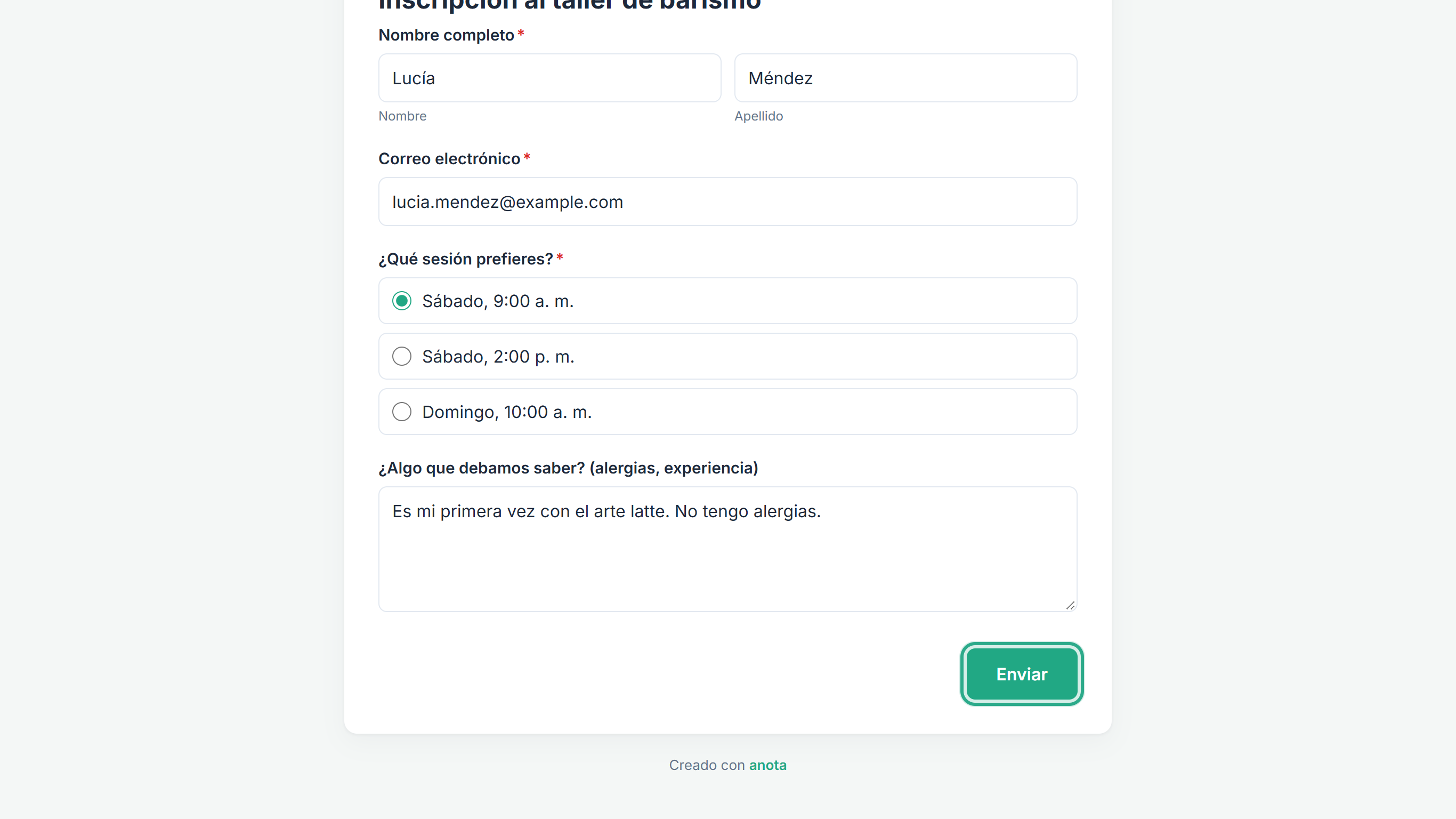Click the 'Apellido' sublabel under last-name field

(x=758, y=116)
